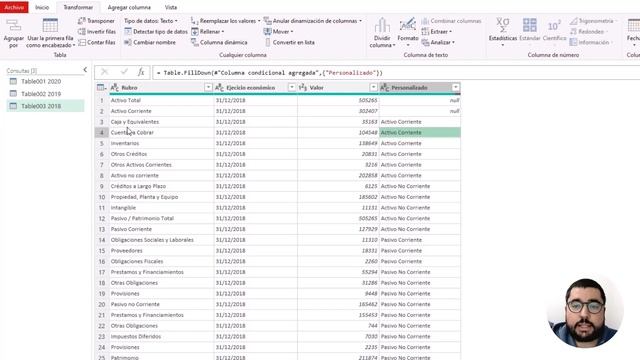Select the Table001 2020 query
This screenshot has width=640, height=360.
[45, 82]
